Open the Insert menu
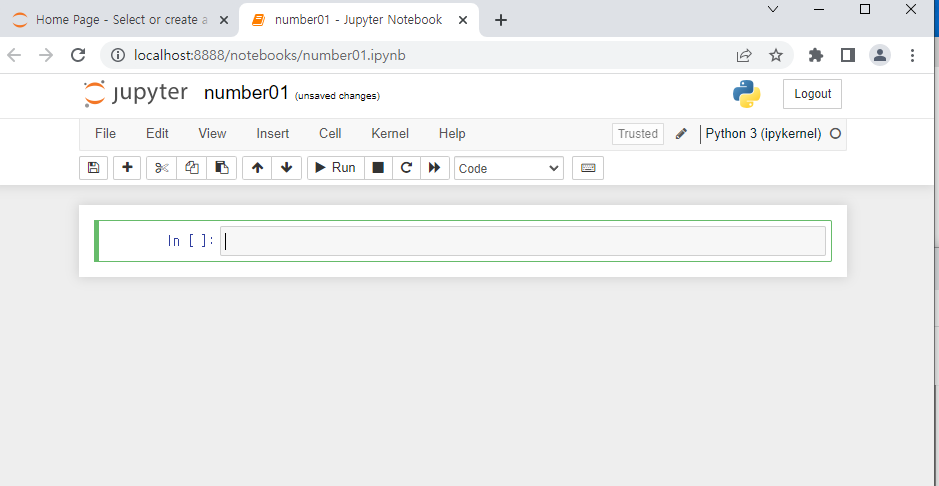Viewport: 939px width, 486px height. click(273, 133)
